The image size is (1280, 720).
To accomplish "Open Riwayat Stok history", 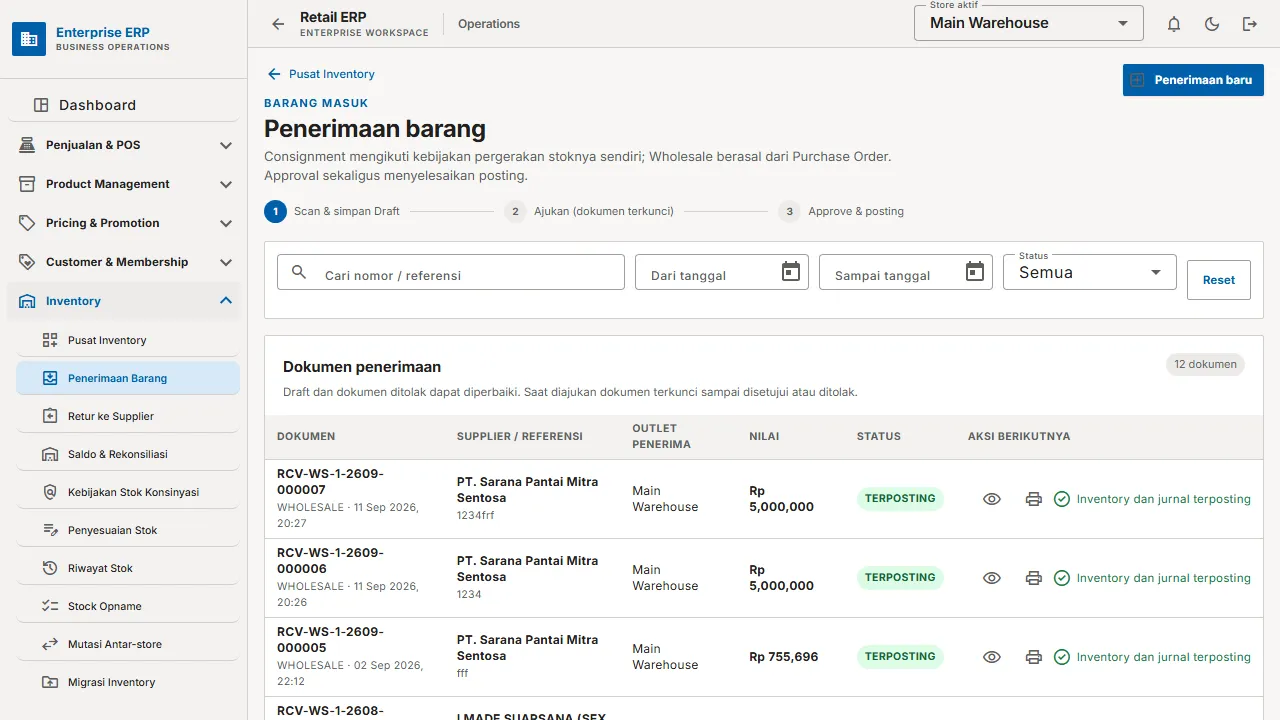I will click(x=128, y=568).
